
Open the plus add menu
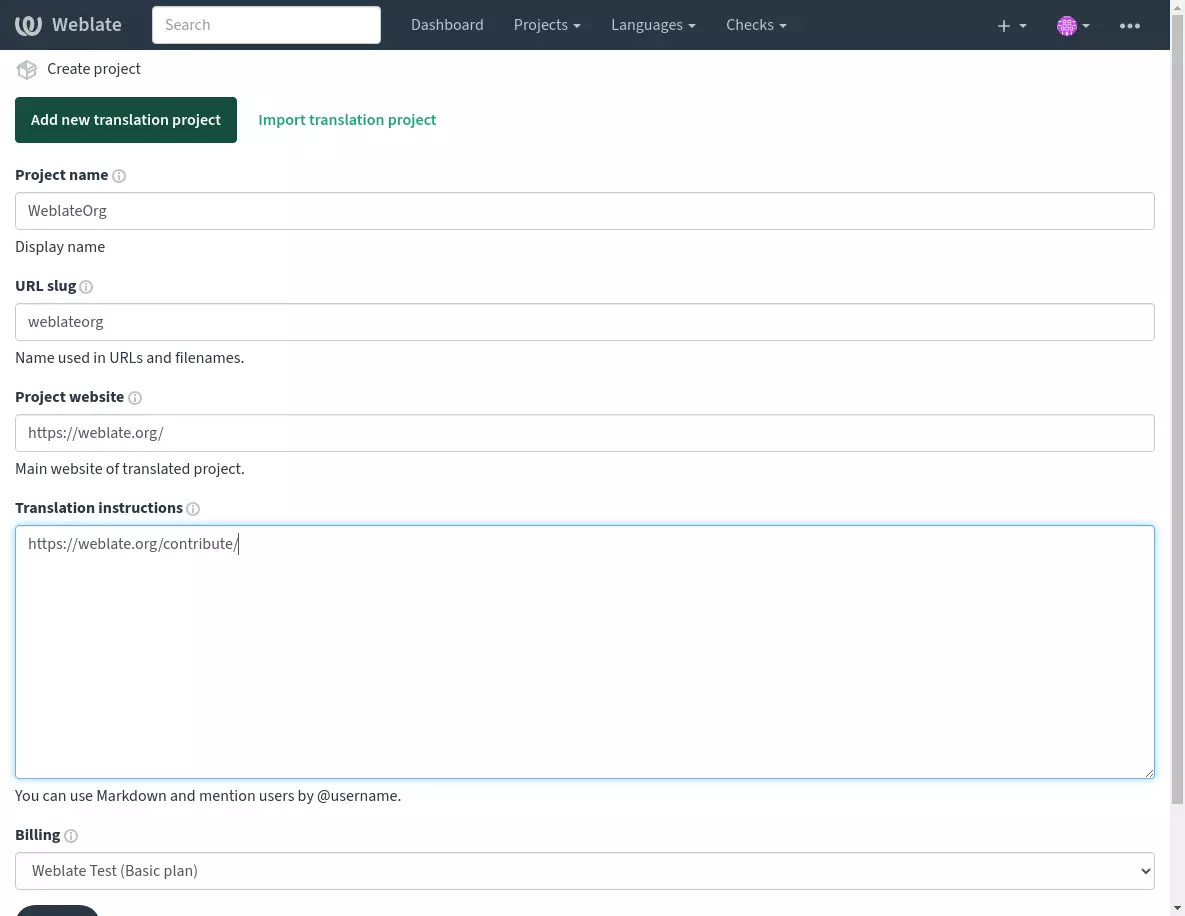click(1011, 26)
